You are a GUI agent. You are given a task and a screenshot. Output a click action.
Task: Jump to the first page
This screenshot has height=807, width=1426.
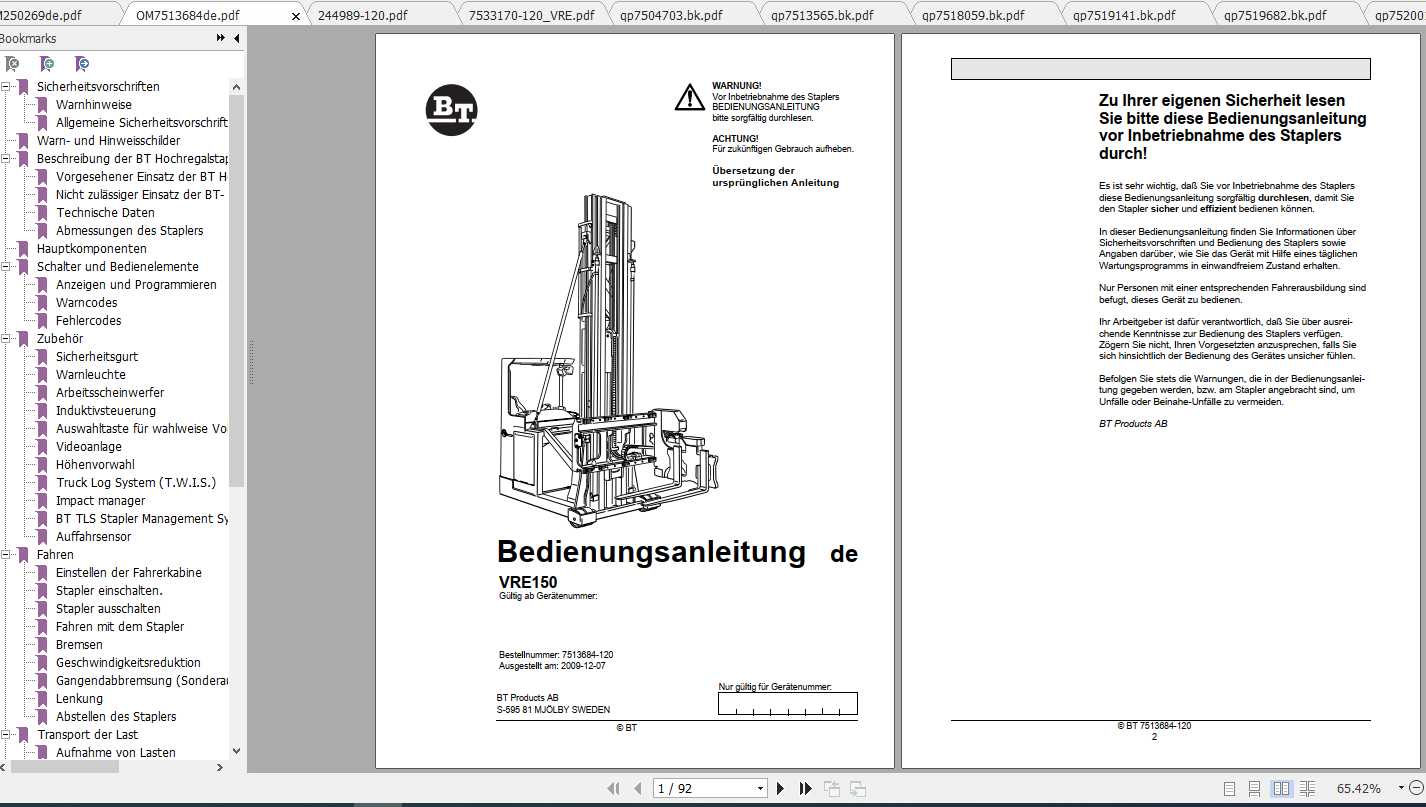pyautogui.click(x=613, y=789)
